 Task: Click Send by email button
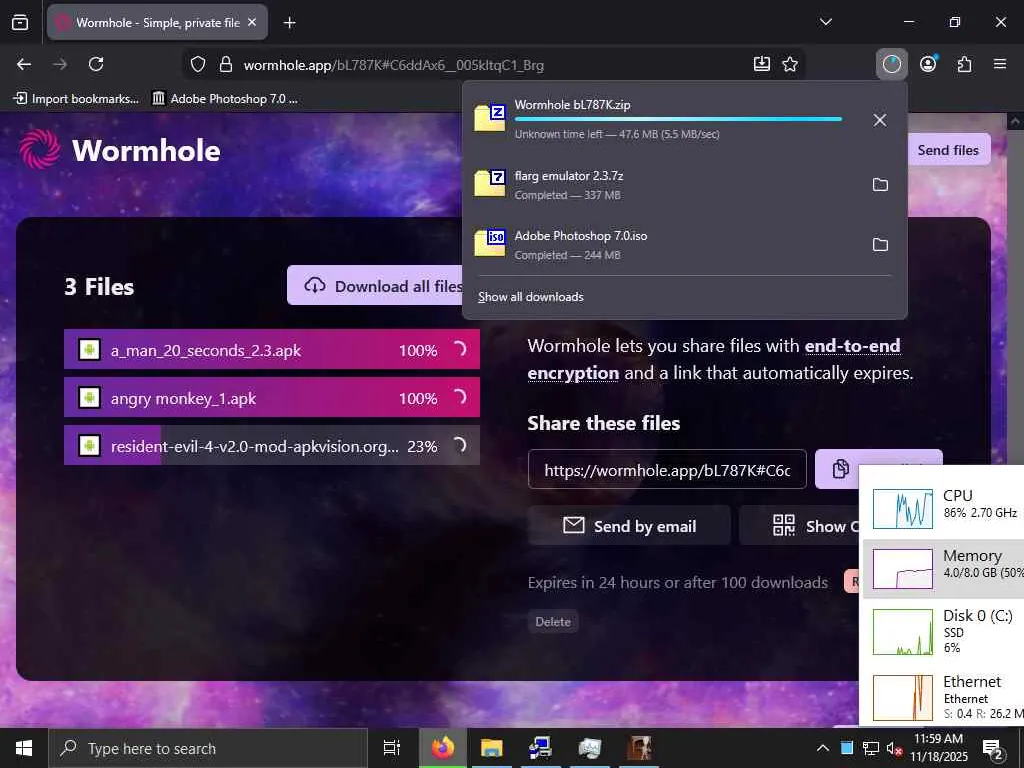coord(629,526)
